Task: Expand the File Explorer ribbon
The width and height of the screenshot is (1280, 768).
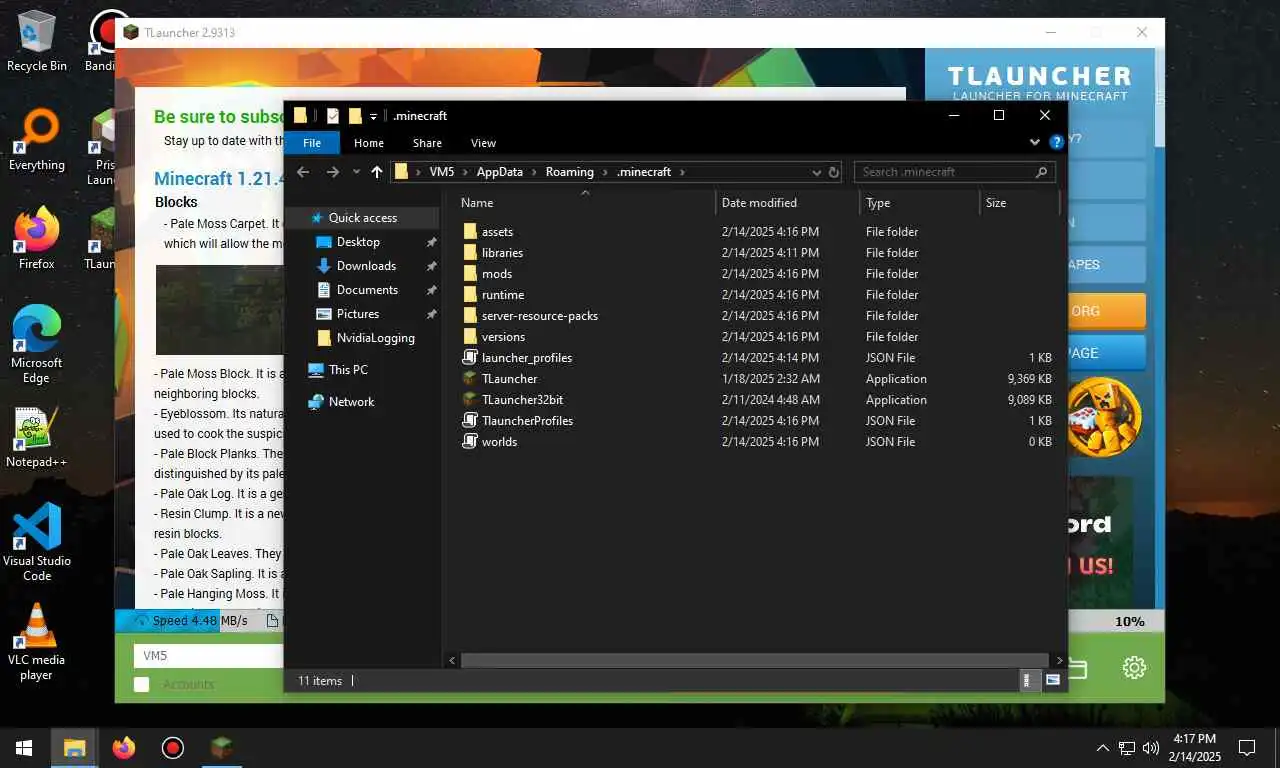Action: (1036, 143)
